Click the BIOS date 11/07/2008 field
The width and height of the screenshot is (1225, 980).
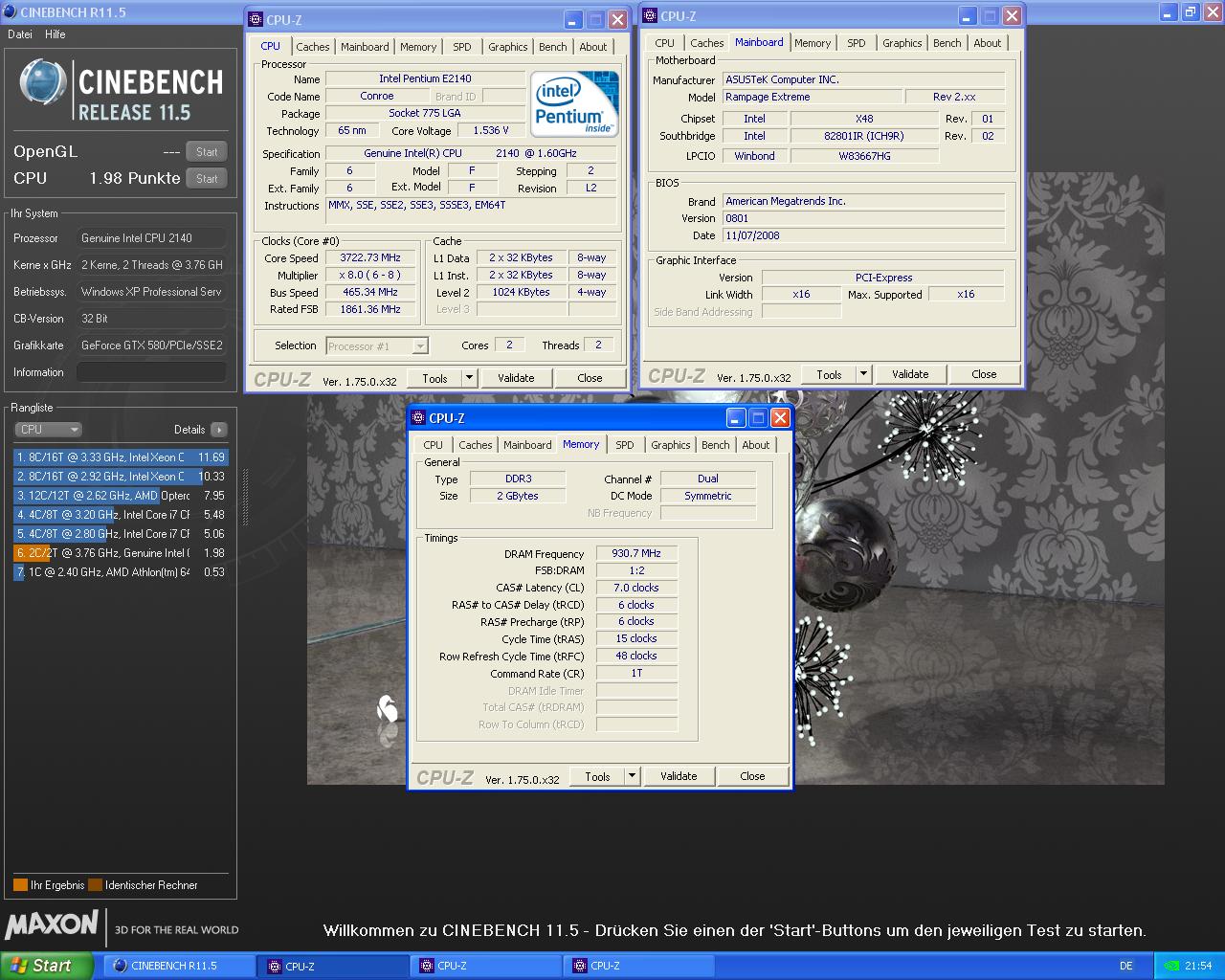click(863, 235)
